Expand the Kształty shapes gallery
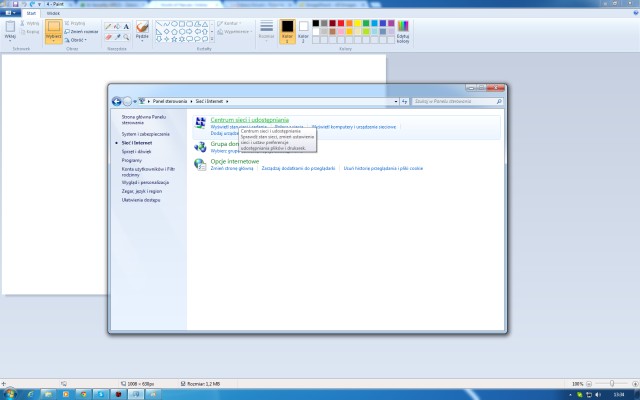Screen dimensions: 640x400 [212, 39]
